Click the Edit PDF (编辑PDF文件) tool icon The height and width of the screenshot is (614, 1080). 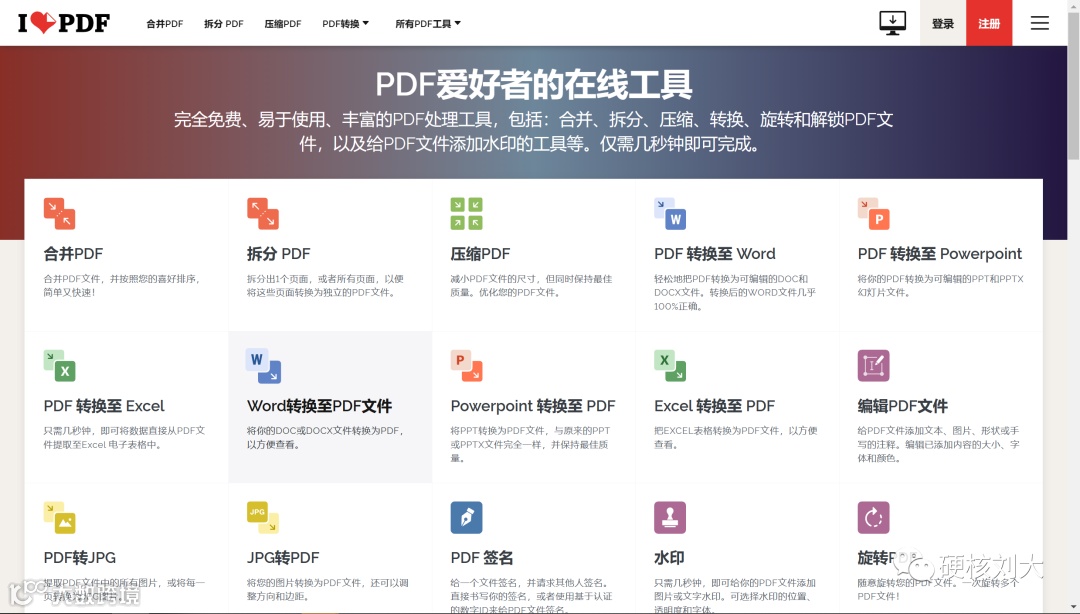873,365
